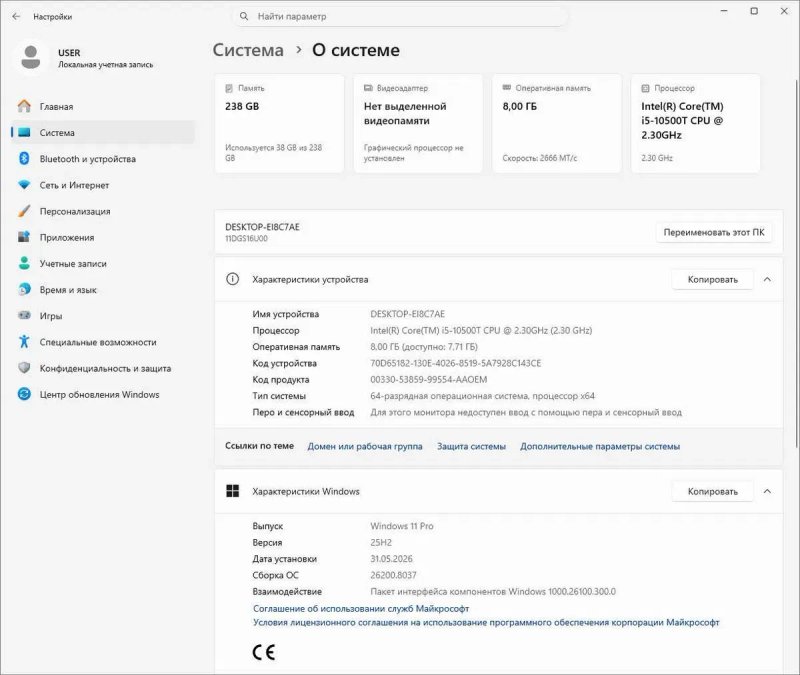Viewport: 800px width, 675px height.
Task: Collapse the Характеристики устройства section
Action: (767, 280)
